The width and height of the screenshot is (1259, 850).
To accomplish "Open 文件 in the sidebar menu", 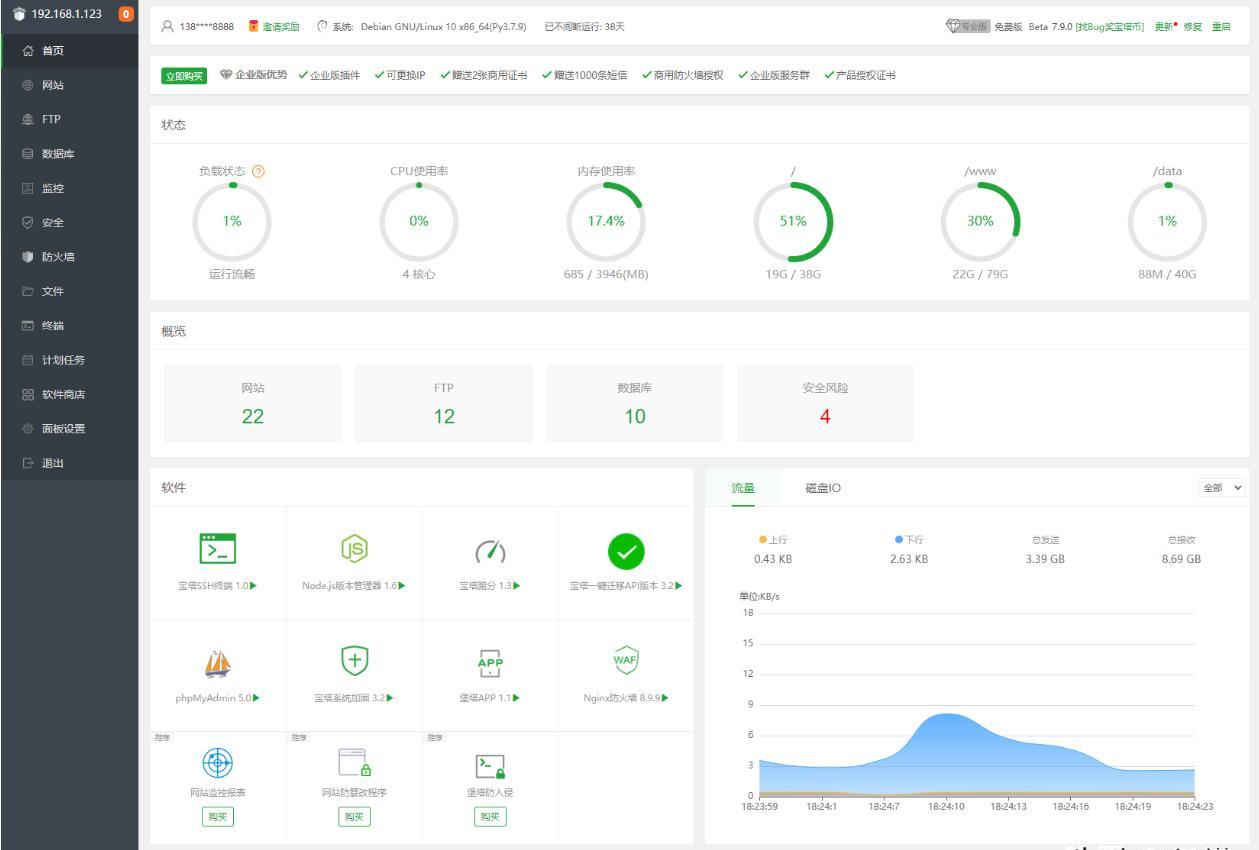I will (69, 291).
